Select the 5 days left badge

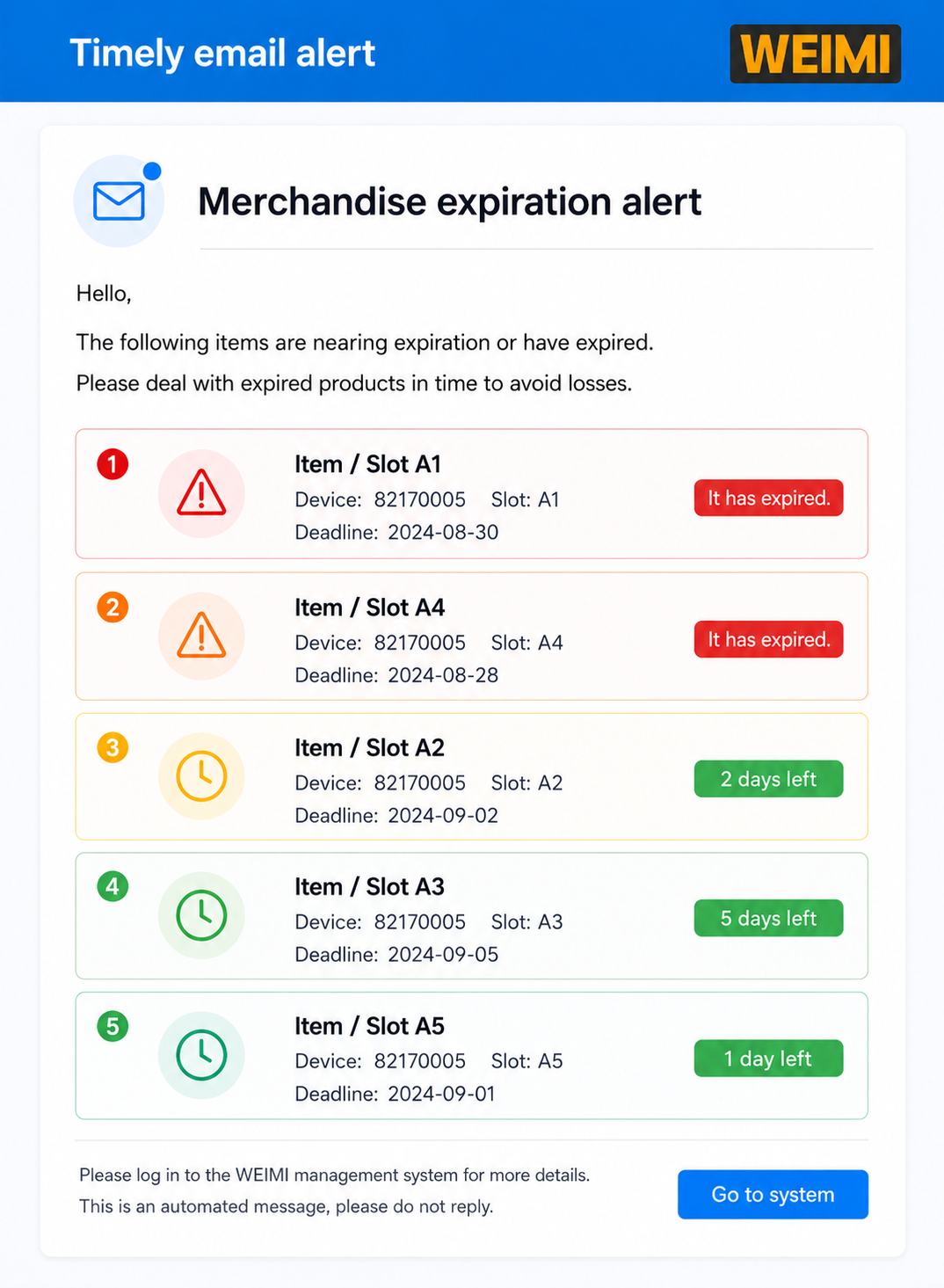768,918
